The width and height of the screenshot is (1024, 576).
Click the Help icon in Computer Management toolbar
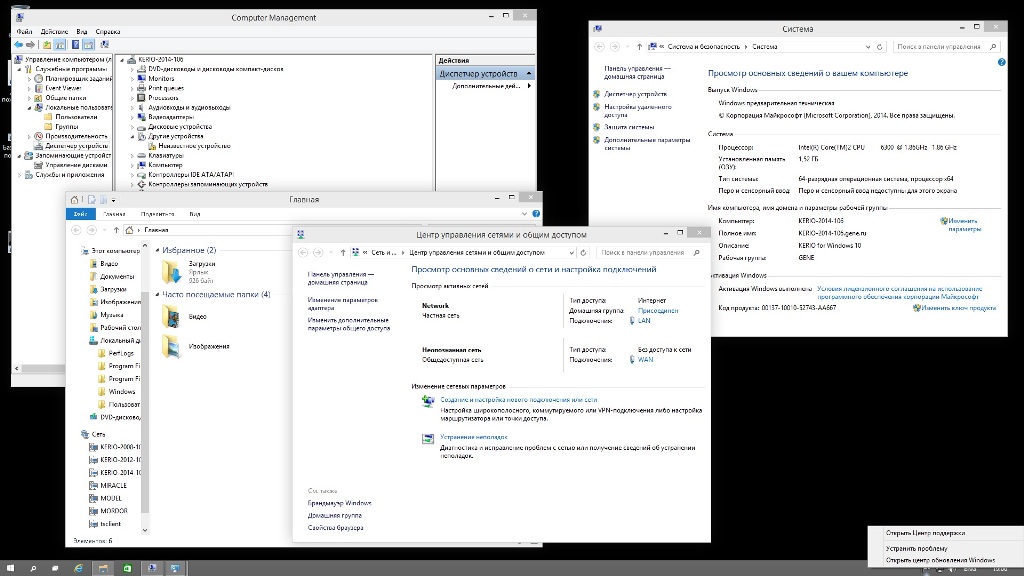point(75,45)
